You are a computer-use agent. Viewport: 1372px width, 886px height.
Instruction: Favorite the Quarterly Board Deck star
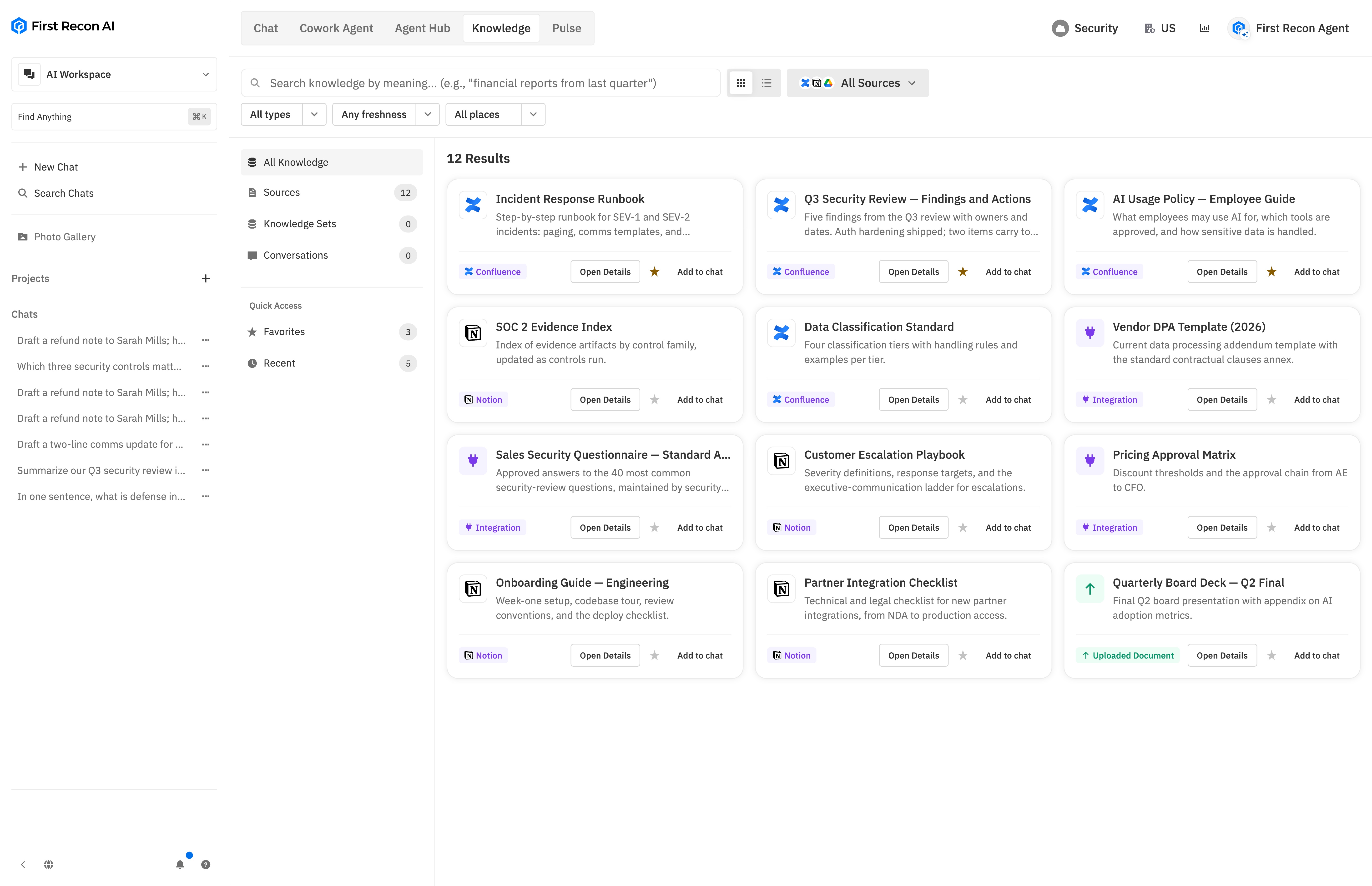click(1271, 655)
